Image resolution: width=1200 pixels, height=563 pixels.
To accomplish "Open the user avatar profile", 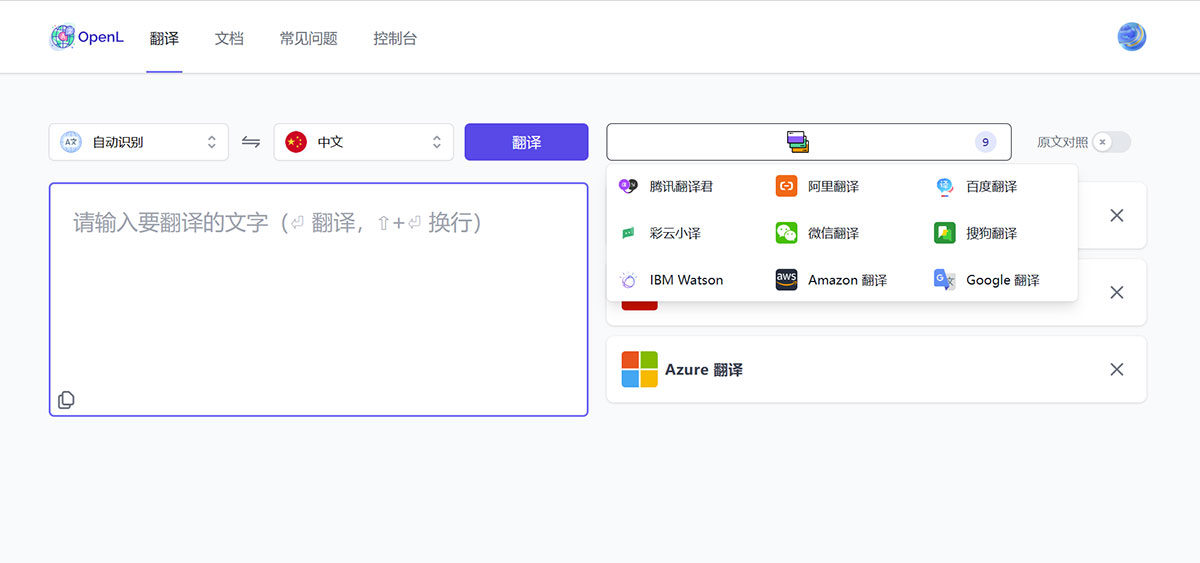I will point(1131,38).
